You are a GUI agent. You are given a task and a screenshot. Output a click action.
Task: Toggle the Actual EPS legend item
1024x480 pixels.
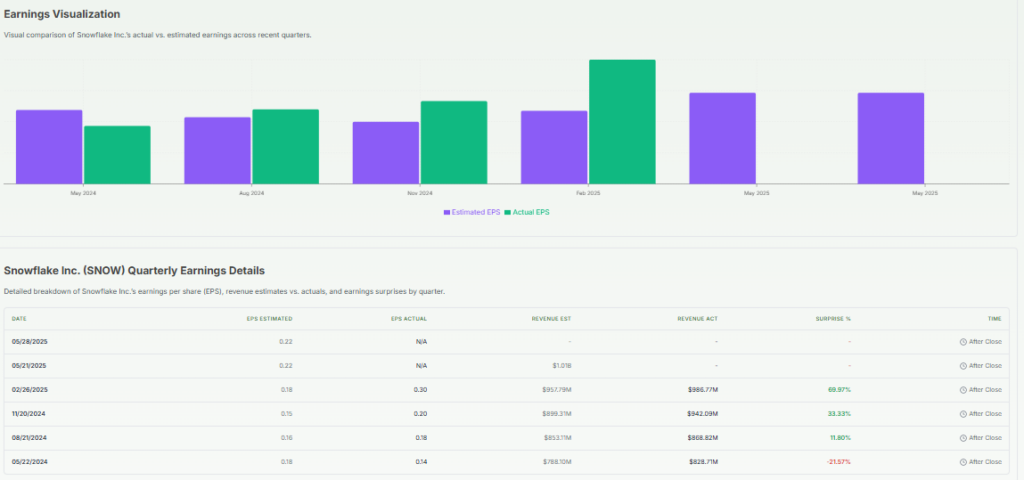pos(527,212)
